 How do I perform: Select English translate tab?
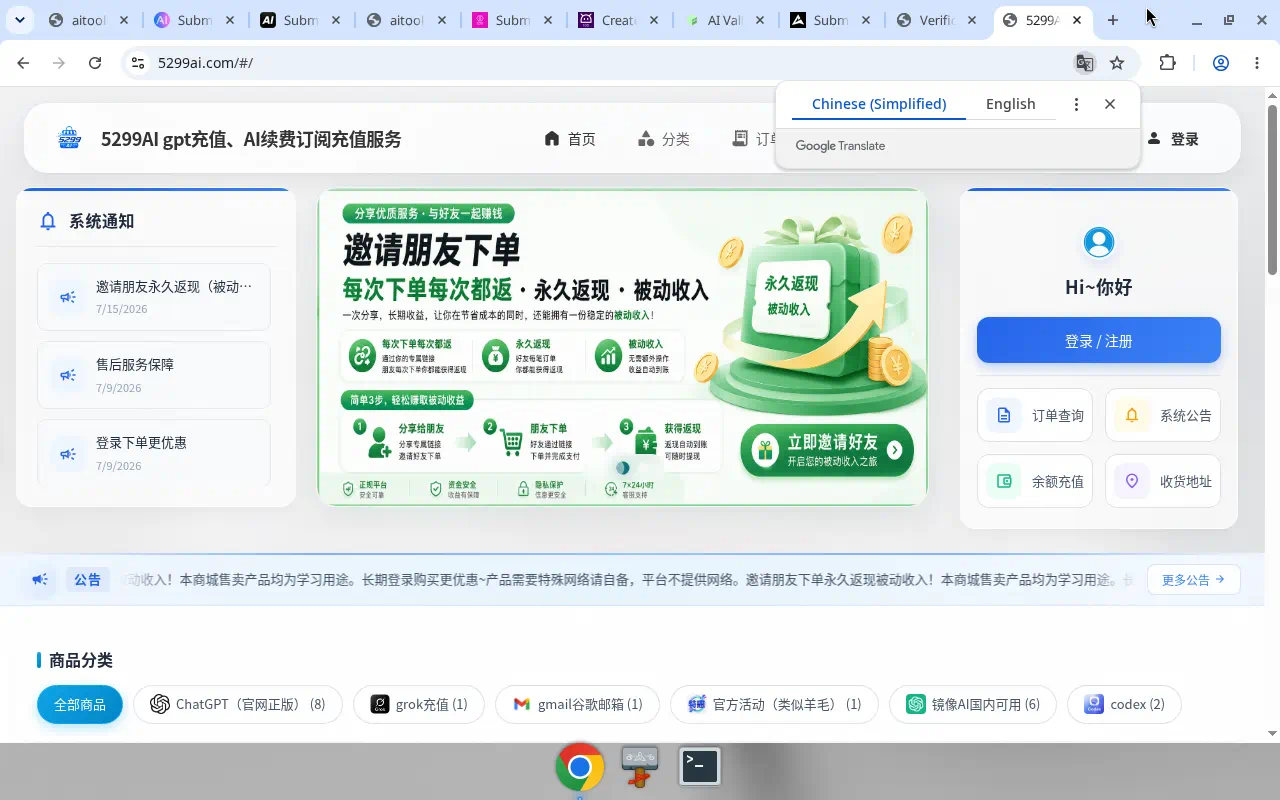pyautogui.click(x=1011, y=104)
